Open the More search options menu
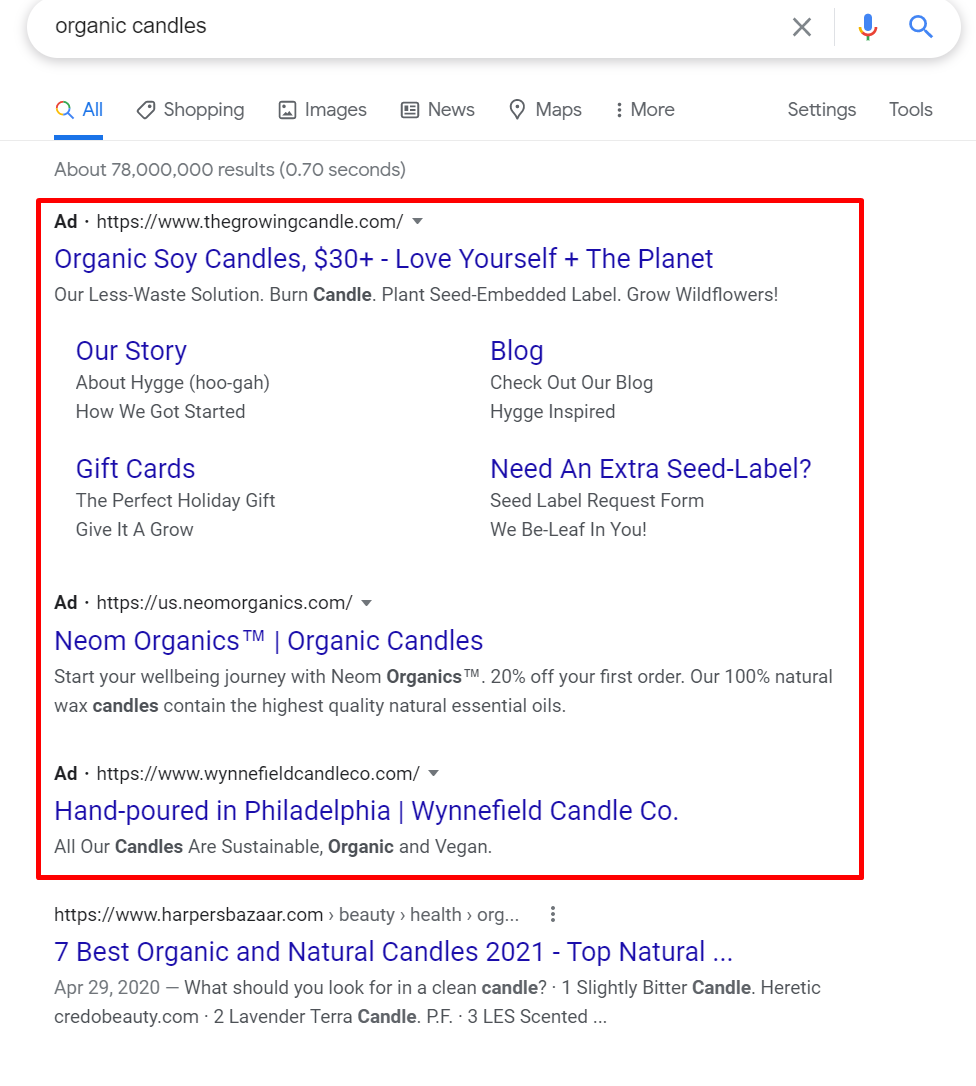The image size is (976, 1086). (x=644, y=109)
